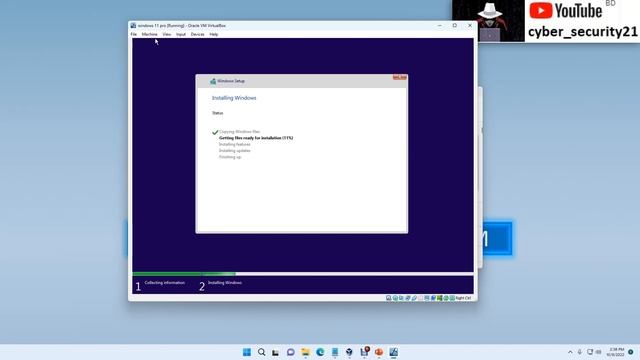Open the Machine menu

tap(149, 34)
